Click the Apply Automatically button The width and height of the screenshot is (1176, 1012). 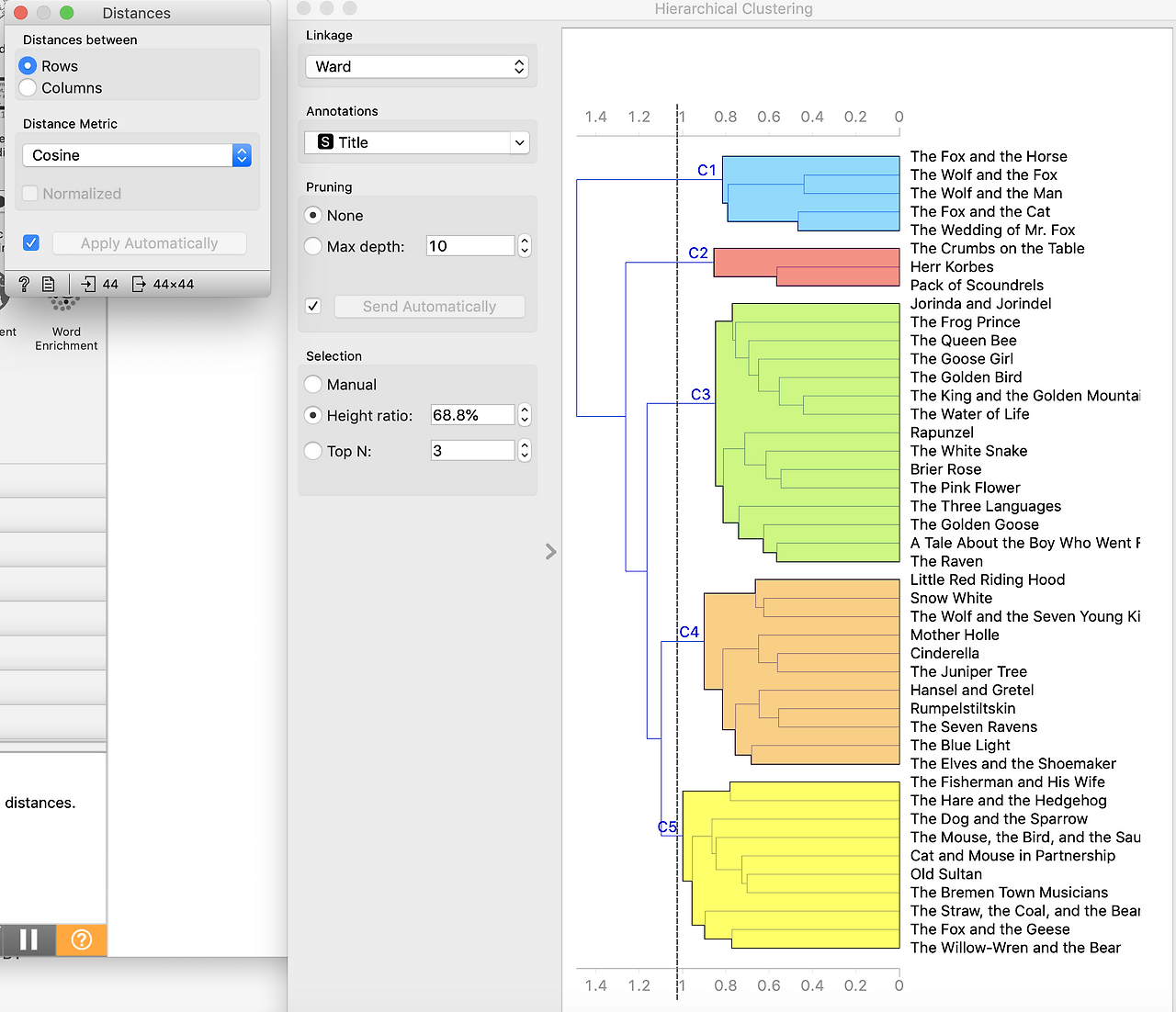point(149,243)
